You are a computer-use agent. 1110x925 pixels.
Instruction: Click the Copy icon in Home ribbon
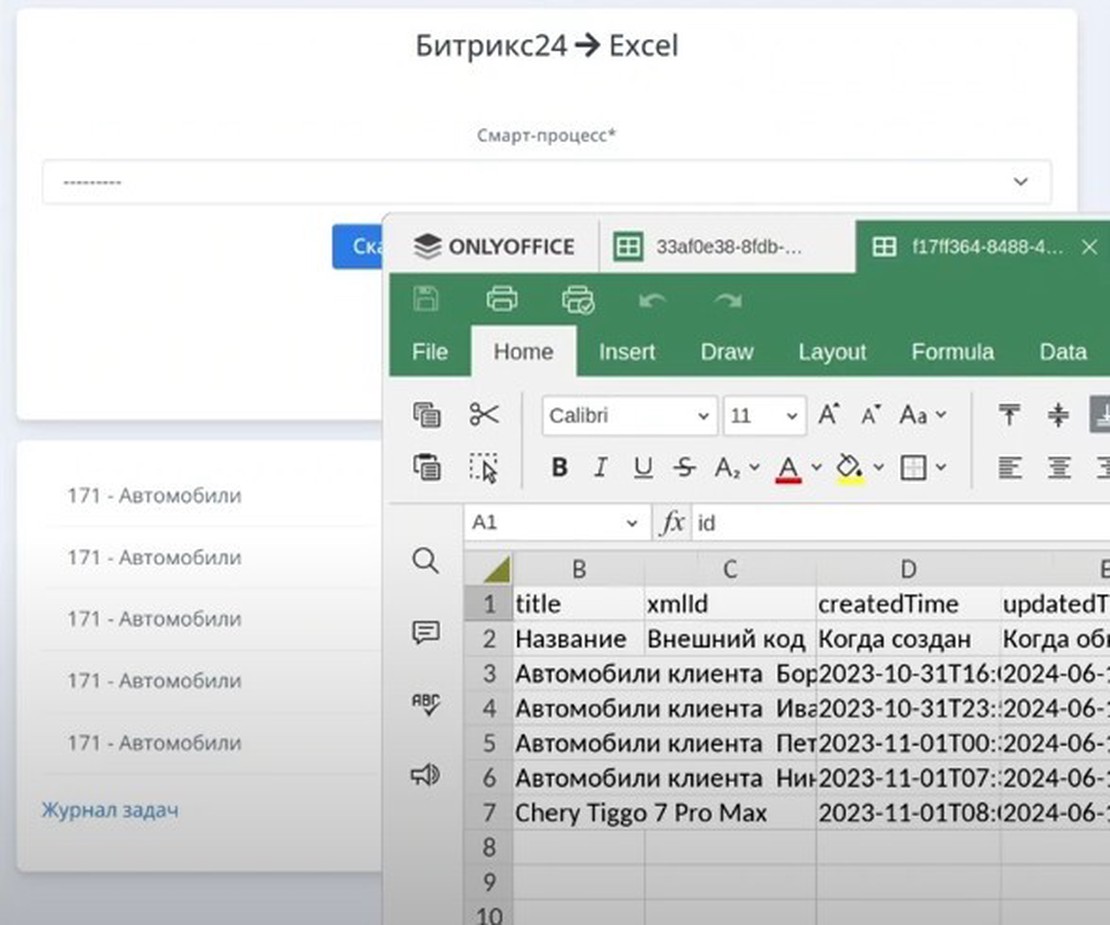[427, 415]
